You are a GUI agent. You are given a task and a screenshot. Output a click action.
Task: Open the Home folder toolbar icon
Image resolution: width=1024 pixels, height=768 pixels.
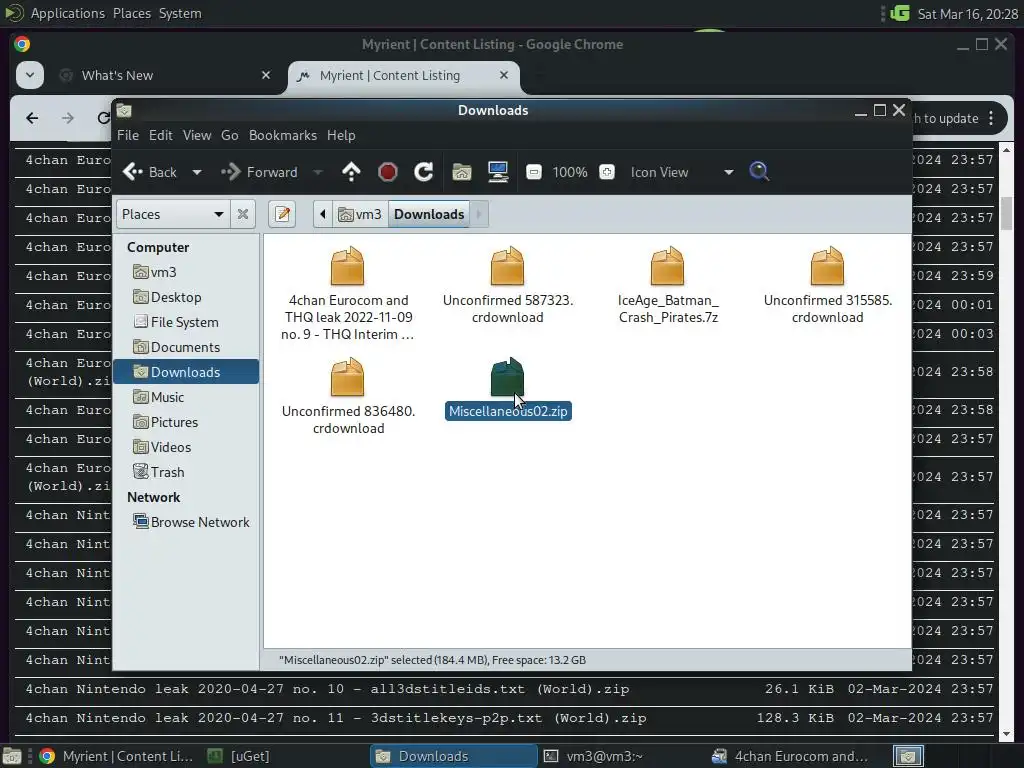point(462,172)
